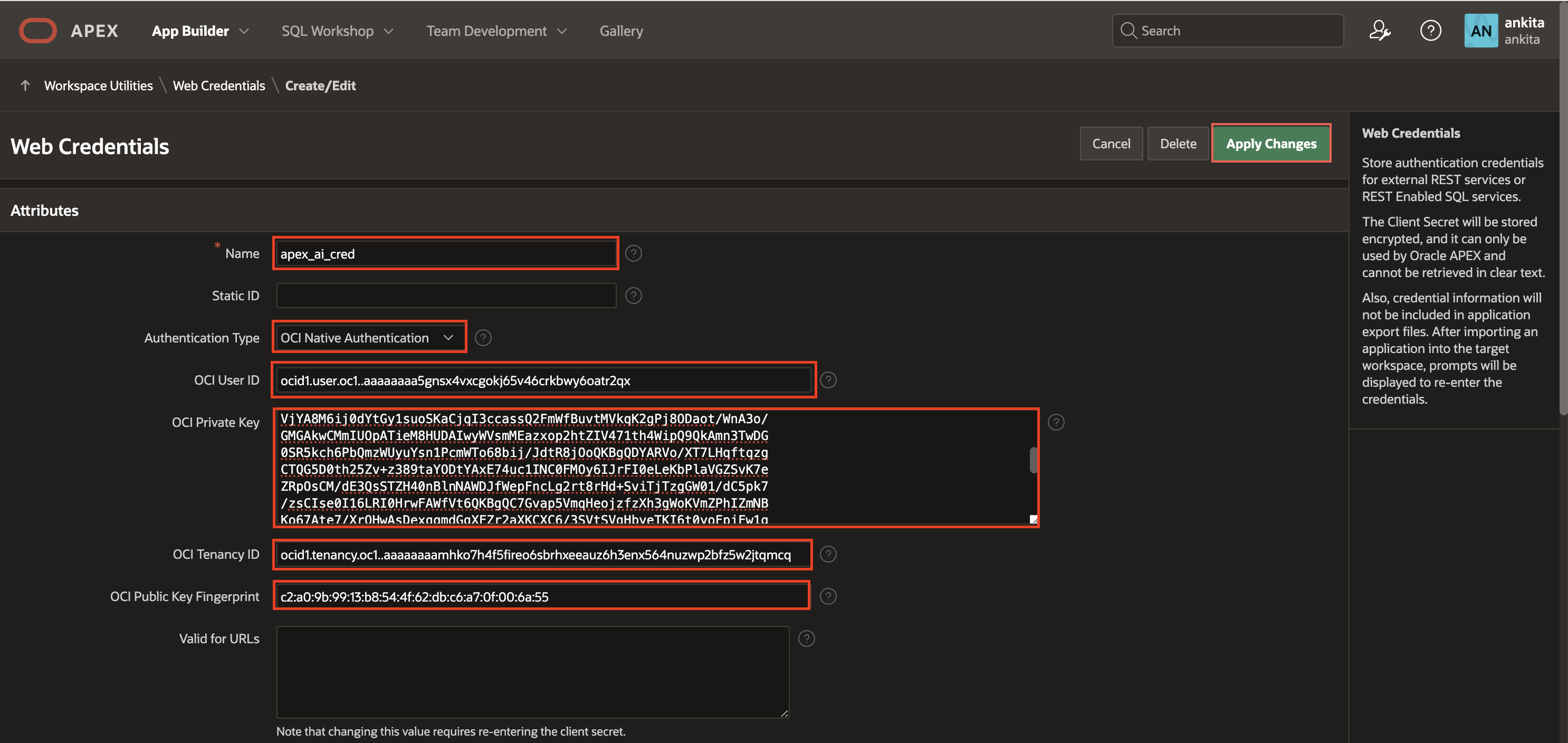Click the Private Key textarea scrollbar thumb

(1032, 459)
